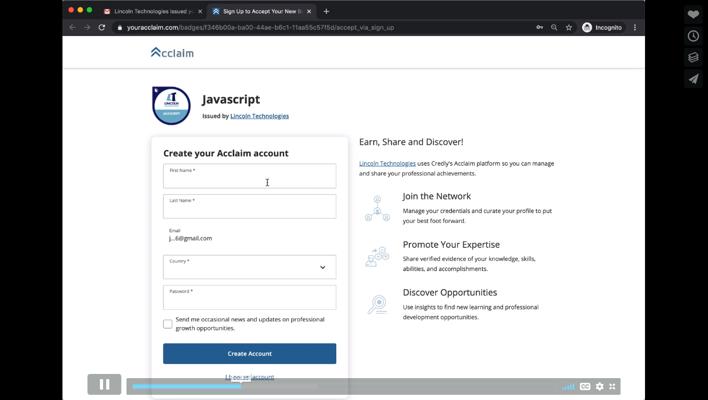
Task: Reload the browser page
Action: click(102, 28)
